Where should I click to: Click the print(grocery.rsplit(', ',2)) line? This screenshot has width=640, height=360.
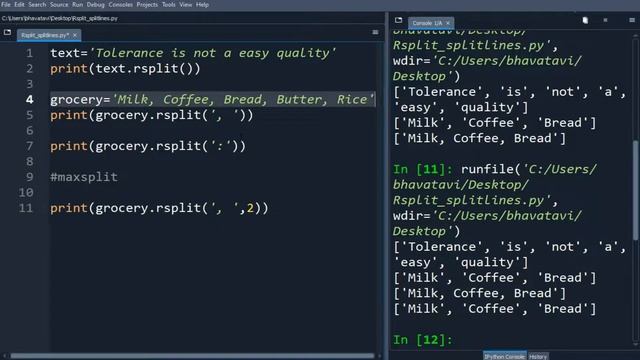(x=159, y=208)
